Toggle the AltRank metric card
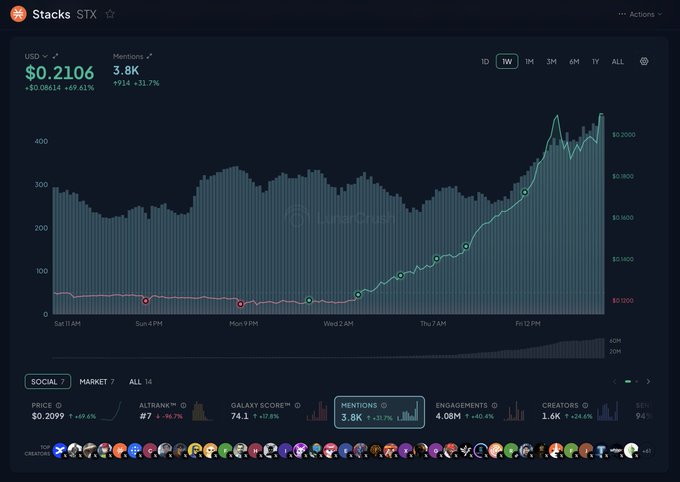 (176, 411)
